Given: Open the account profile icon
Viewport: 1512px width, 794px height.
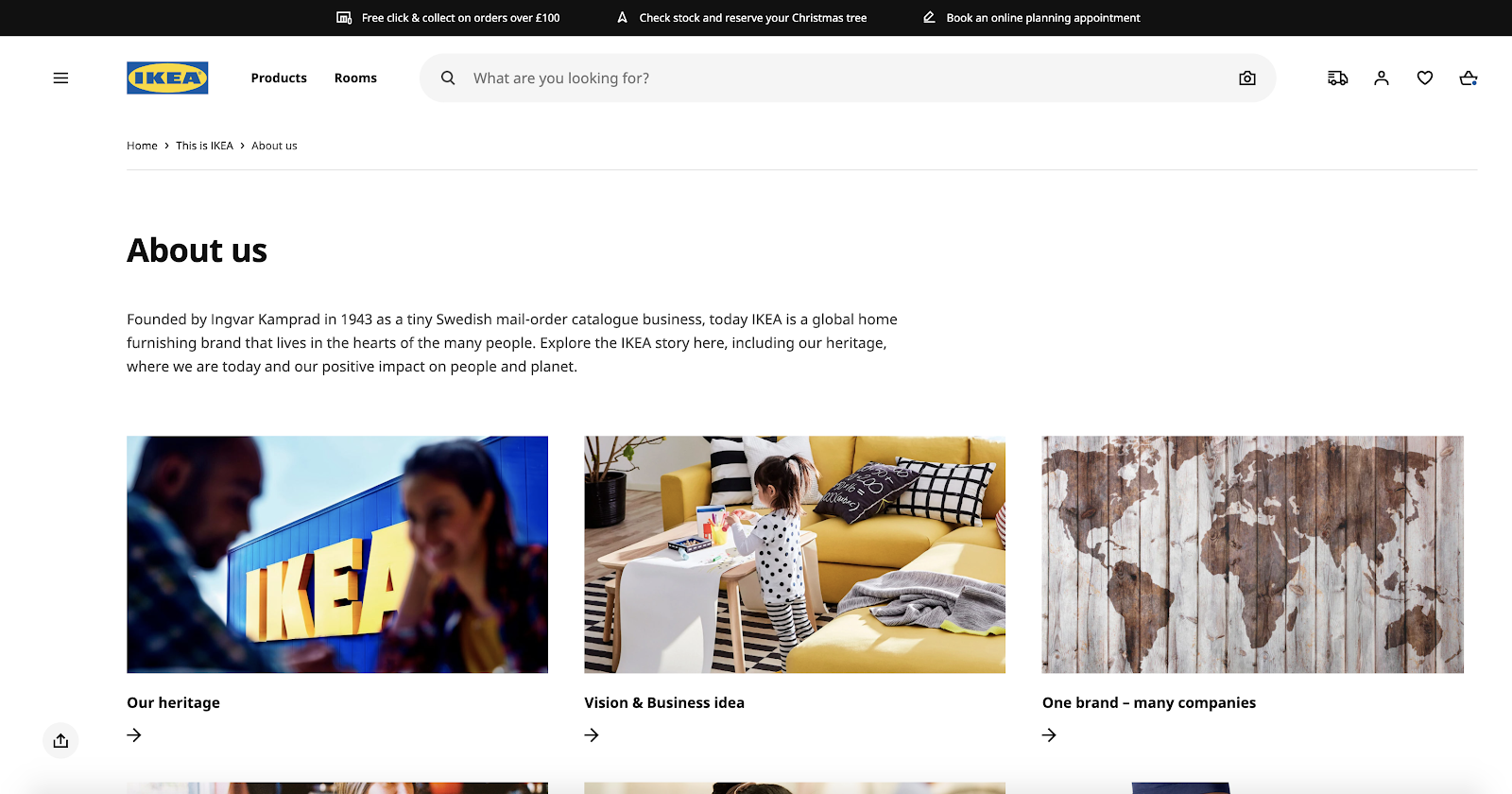Looking at the screenshot, I should [x=1382, y=78].
